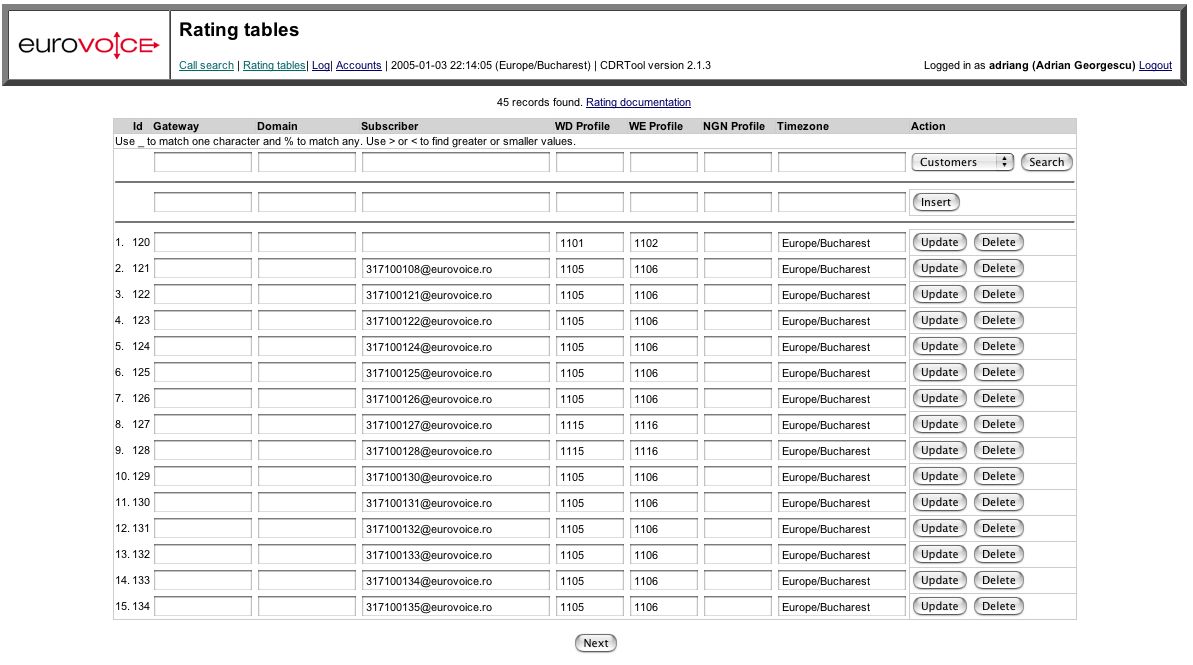Edit WD Profile 1115 in row 127
The image size is (1193, 665).
coord(590,425)
